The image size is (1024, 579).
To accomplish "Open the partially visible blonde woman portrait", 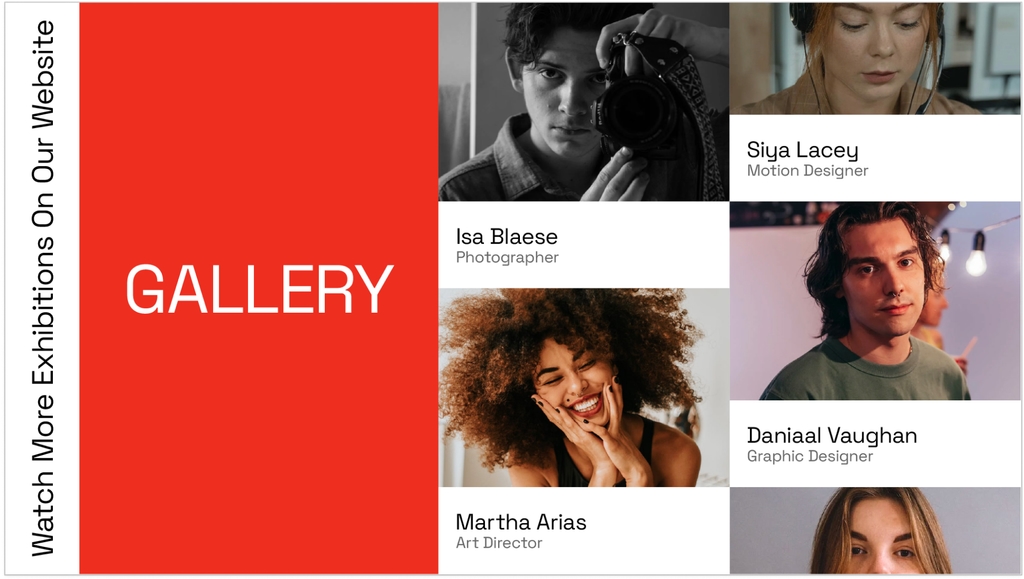I will 875,531.
